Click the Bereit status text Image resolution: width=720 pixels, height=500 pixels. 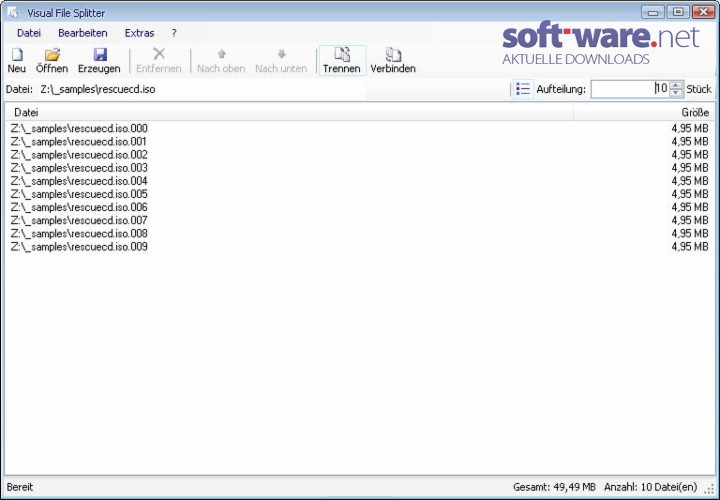tap(20, 487)
